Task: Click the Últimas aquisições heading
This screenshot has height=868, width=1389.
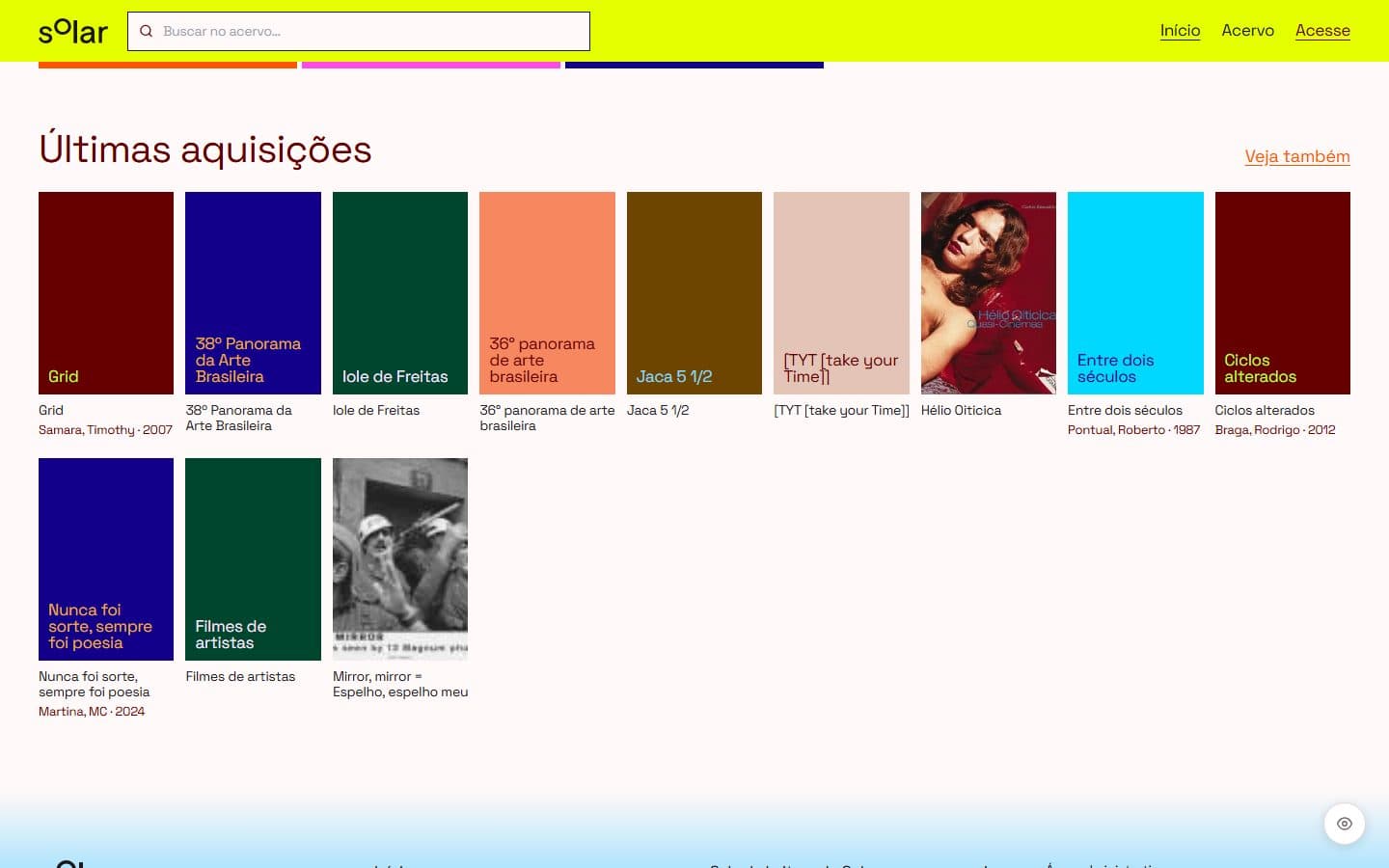Action: coord(205,149)
